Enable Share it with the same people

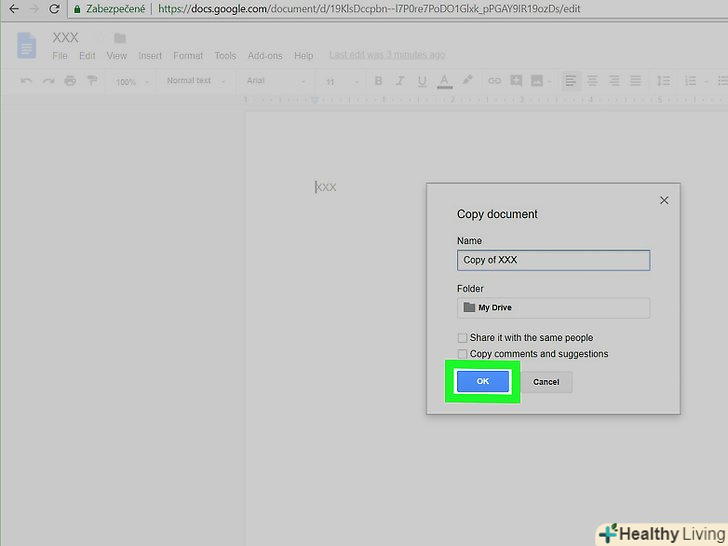[462, 338]
